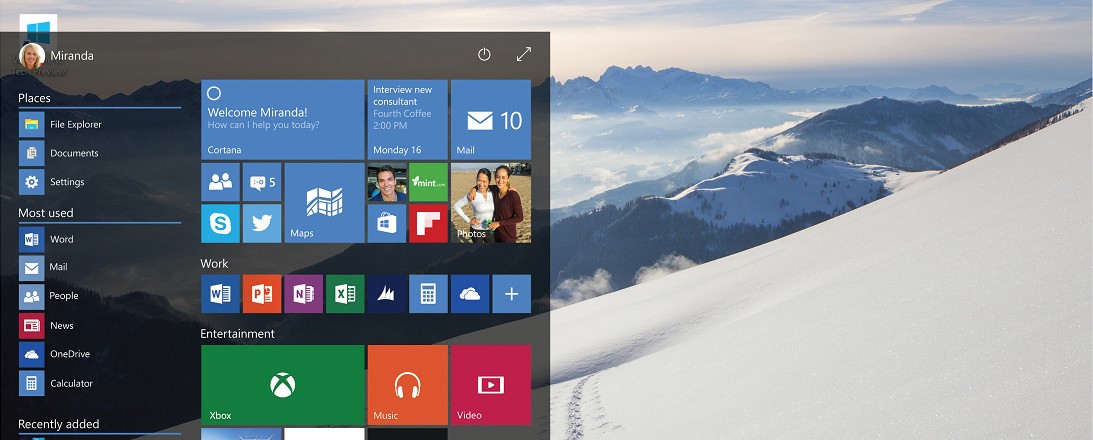Image resolution: width=1093 pixels, height=440 pixels.
Task: Open the Word tile in Work group
Action: coord(220,294)
